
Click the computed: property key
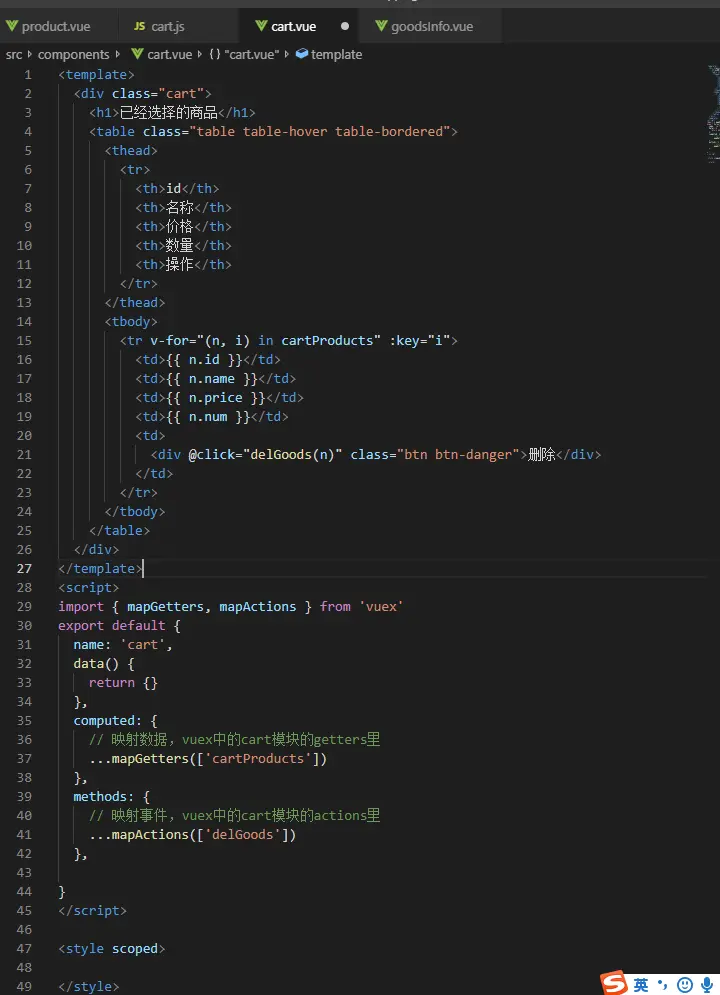[108, 721]
